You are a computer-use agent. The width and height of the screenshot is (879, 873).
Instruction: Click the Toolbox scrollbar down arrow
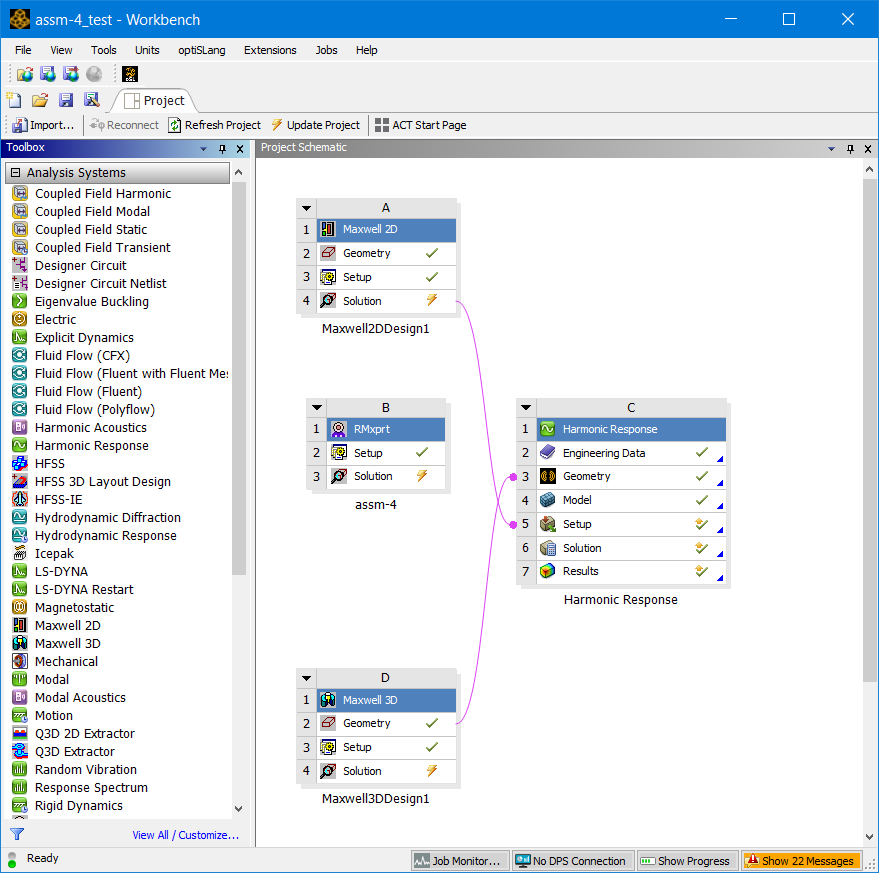tap(239, 809)
